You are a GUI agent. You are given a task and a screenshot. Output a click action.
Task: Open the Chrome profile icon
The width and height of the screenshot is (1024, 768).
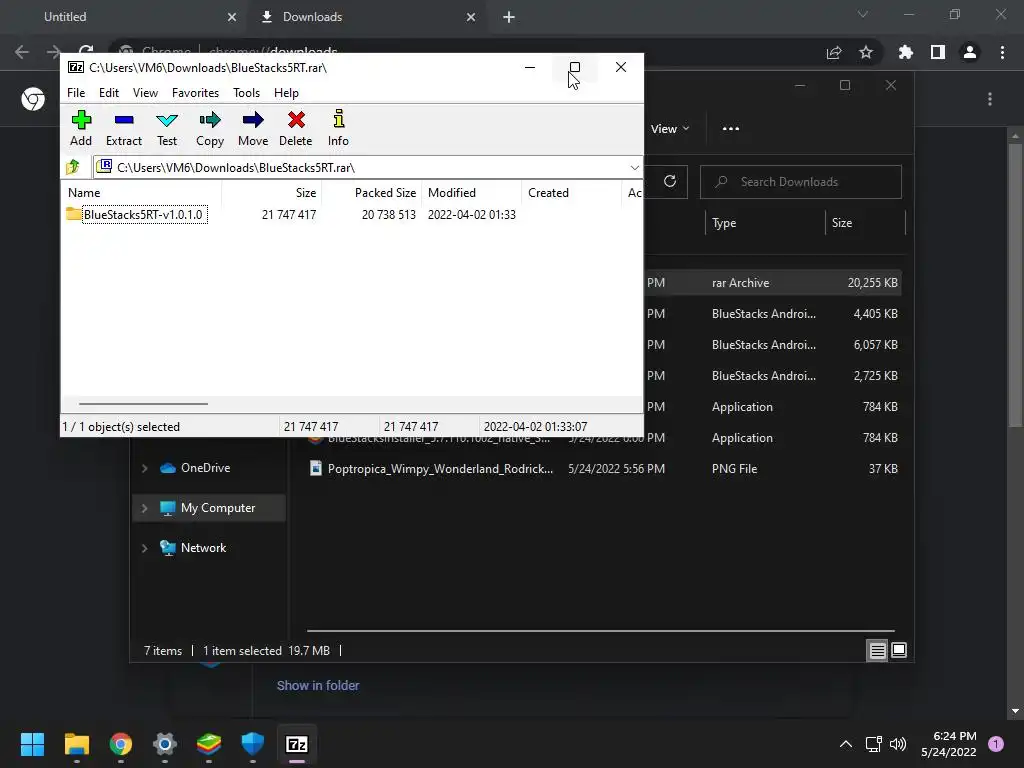(x=970, y=52)
